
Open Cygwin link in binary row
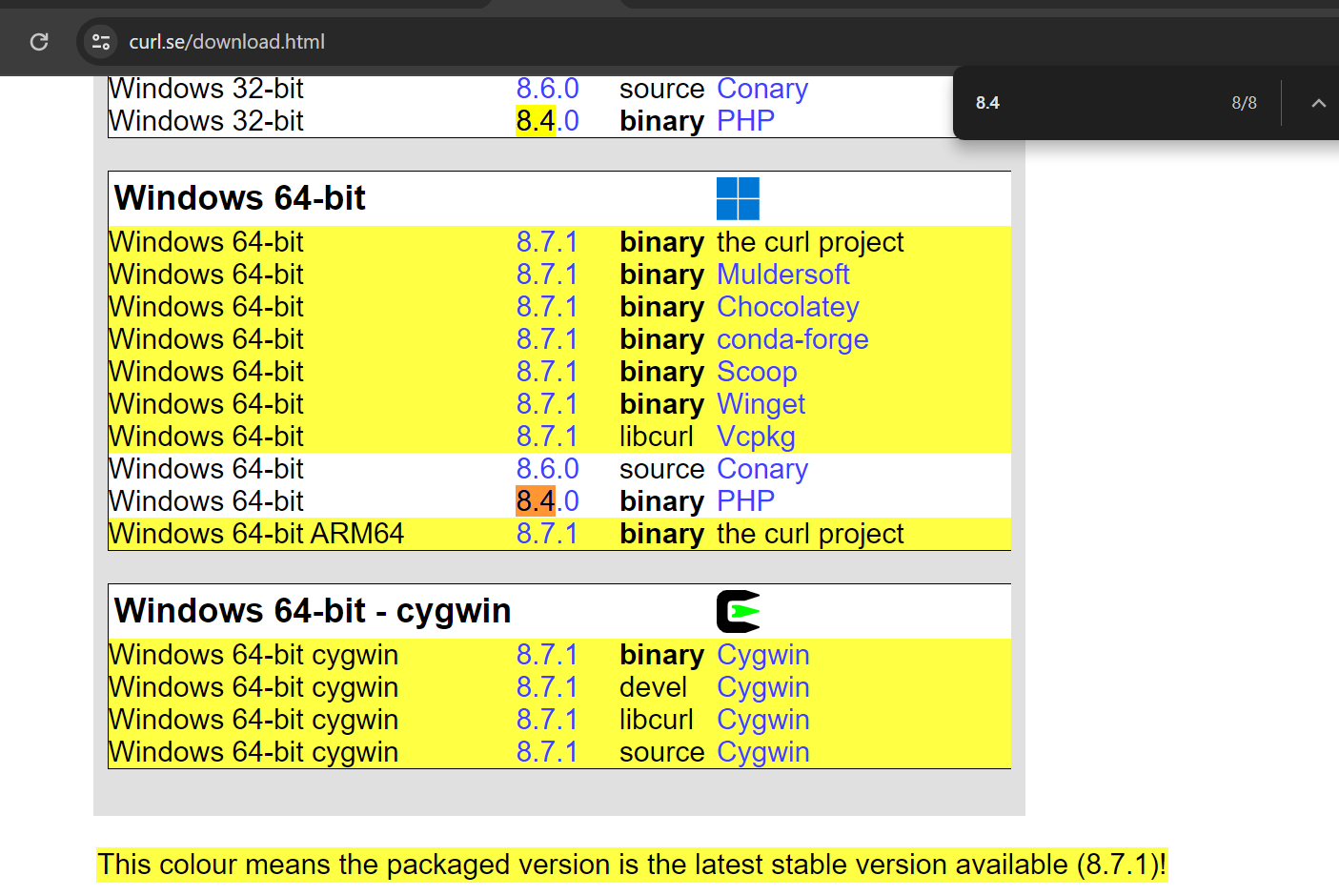point(763,655)
